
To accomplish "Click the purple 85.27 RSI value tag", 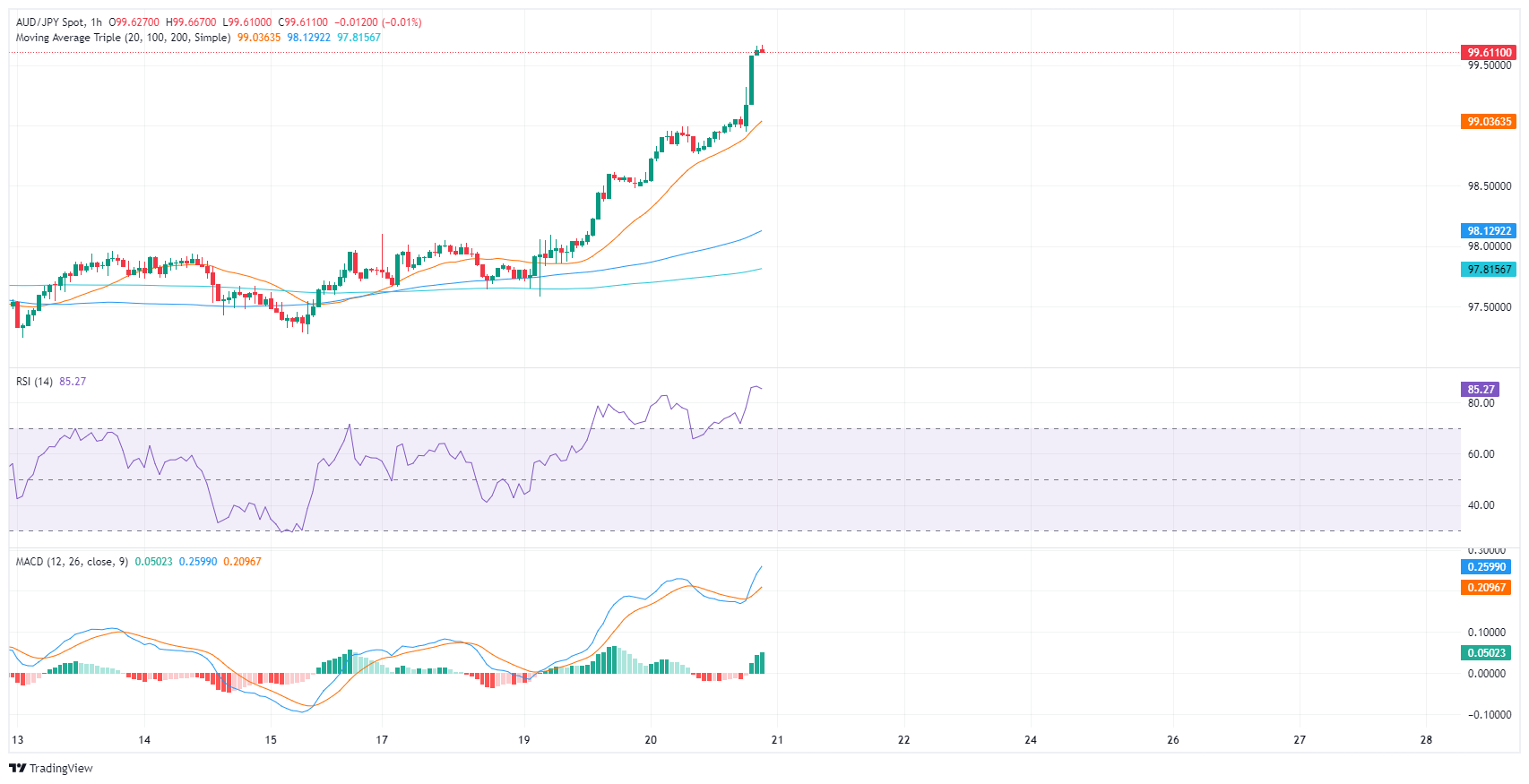I will tap(1481, 390).
